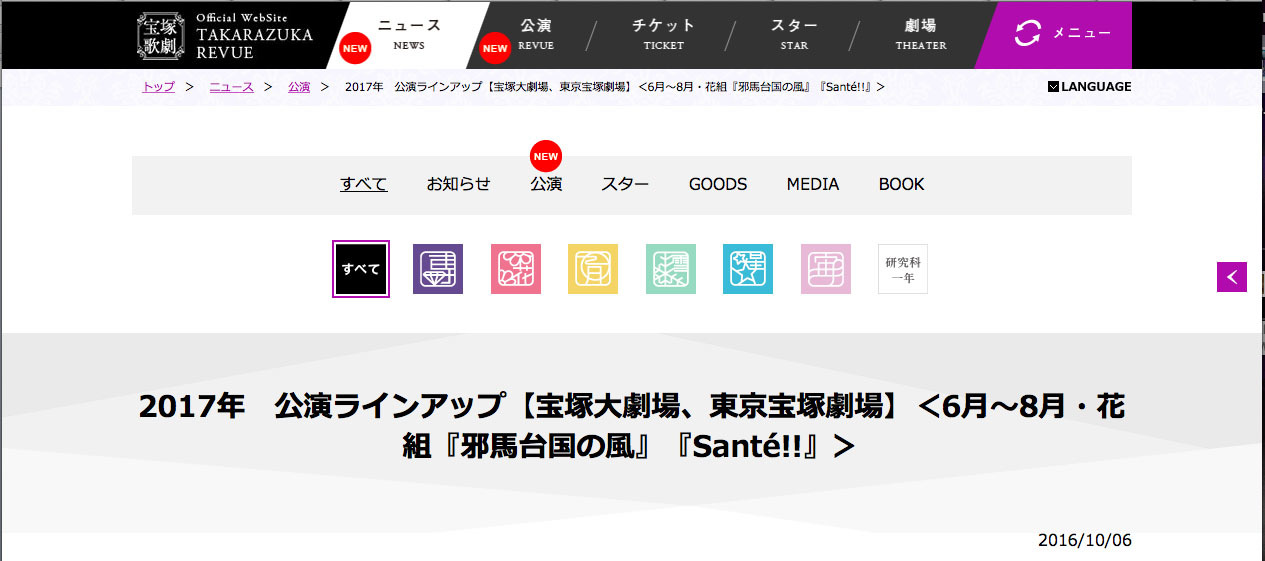1265x561 pixels.
Task: Click the black すべて troupe tile
Action: [361, 269]
